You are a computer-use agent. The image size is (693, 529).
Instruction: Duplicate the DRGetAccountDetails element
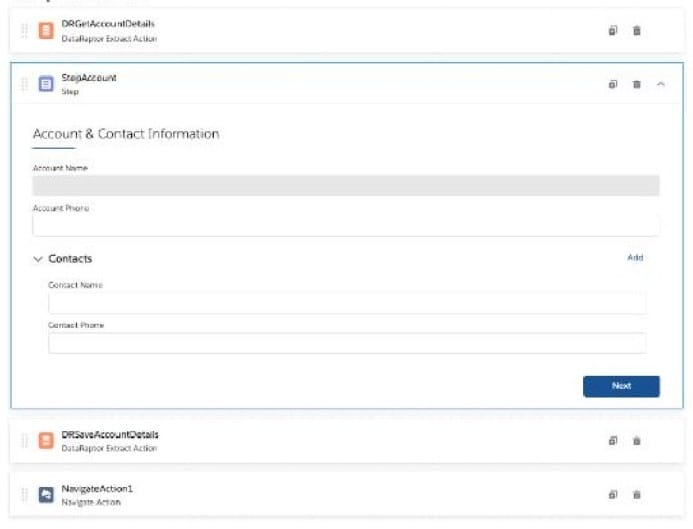(x=613, y=31)
